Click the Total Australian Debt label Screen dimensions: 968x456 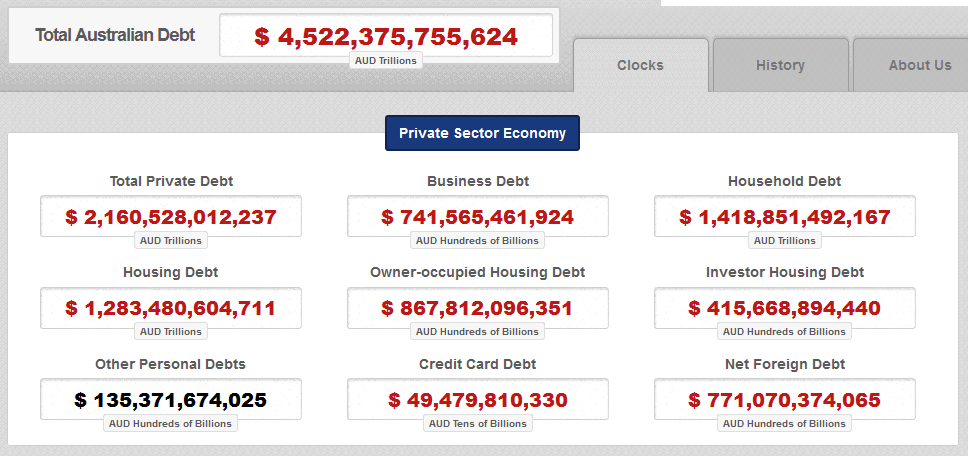(x=115, y=35)
